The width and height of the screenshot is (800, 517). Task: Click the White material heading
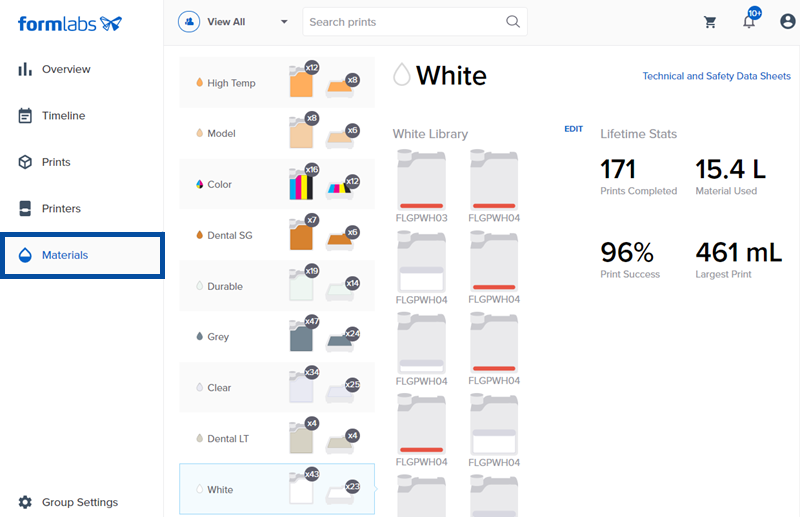[x=451, y=76]
